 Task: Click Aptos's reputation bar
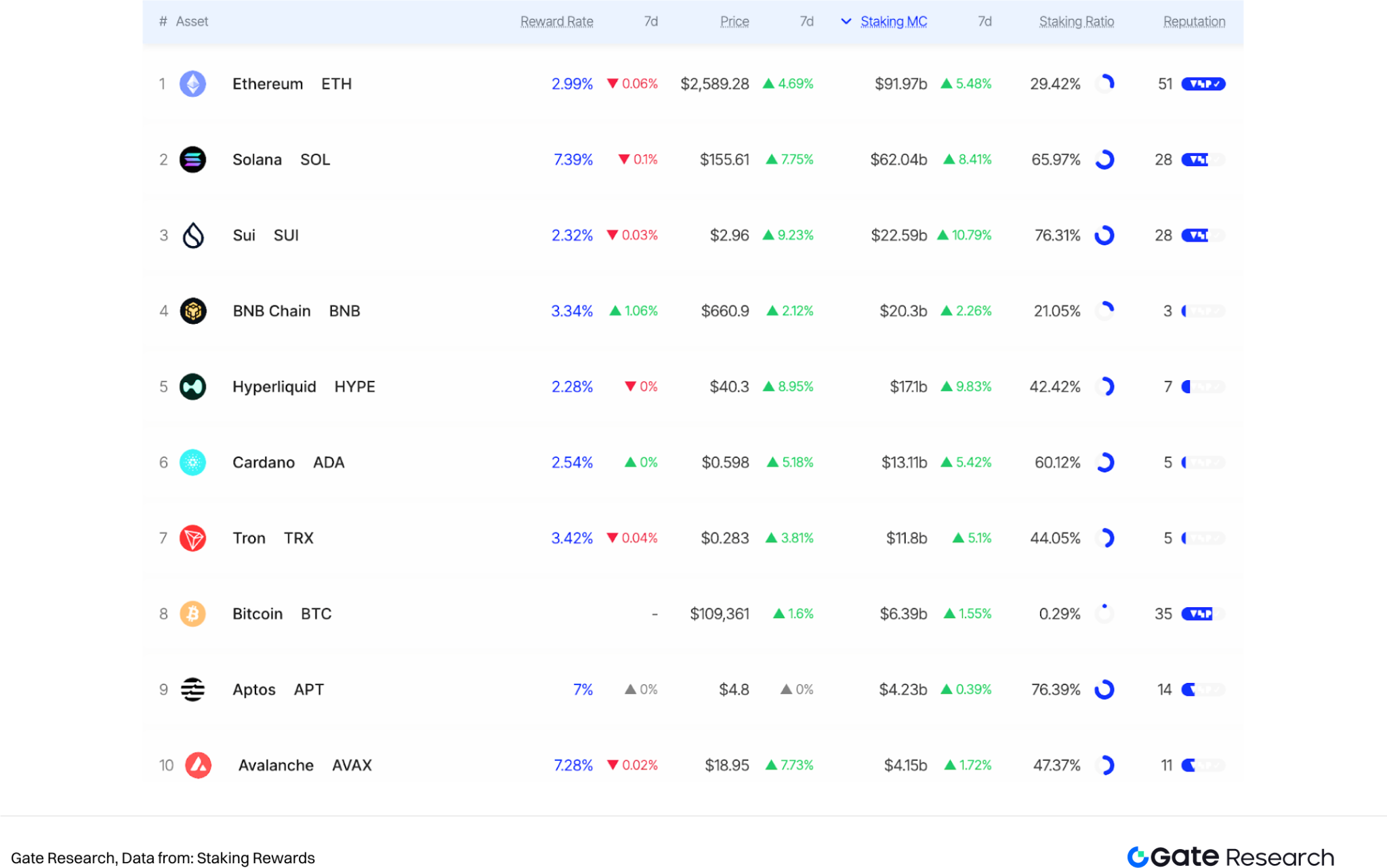click(x=1203, y=690)
